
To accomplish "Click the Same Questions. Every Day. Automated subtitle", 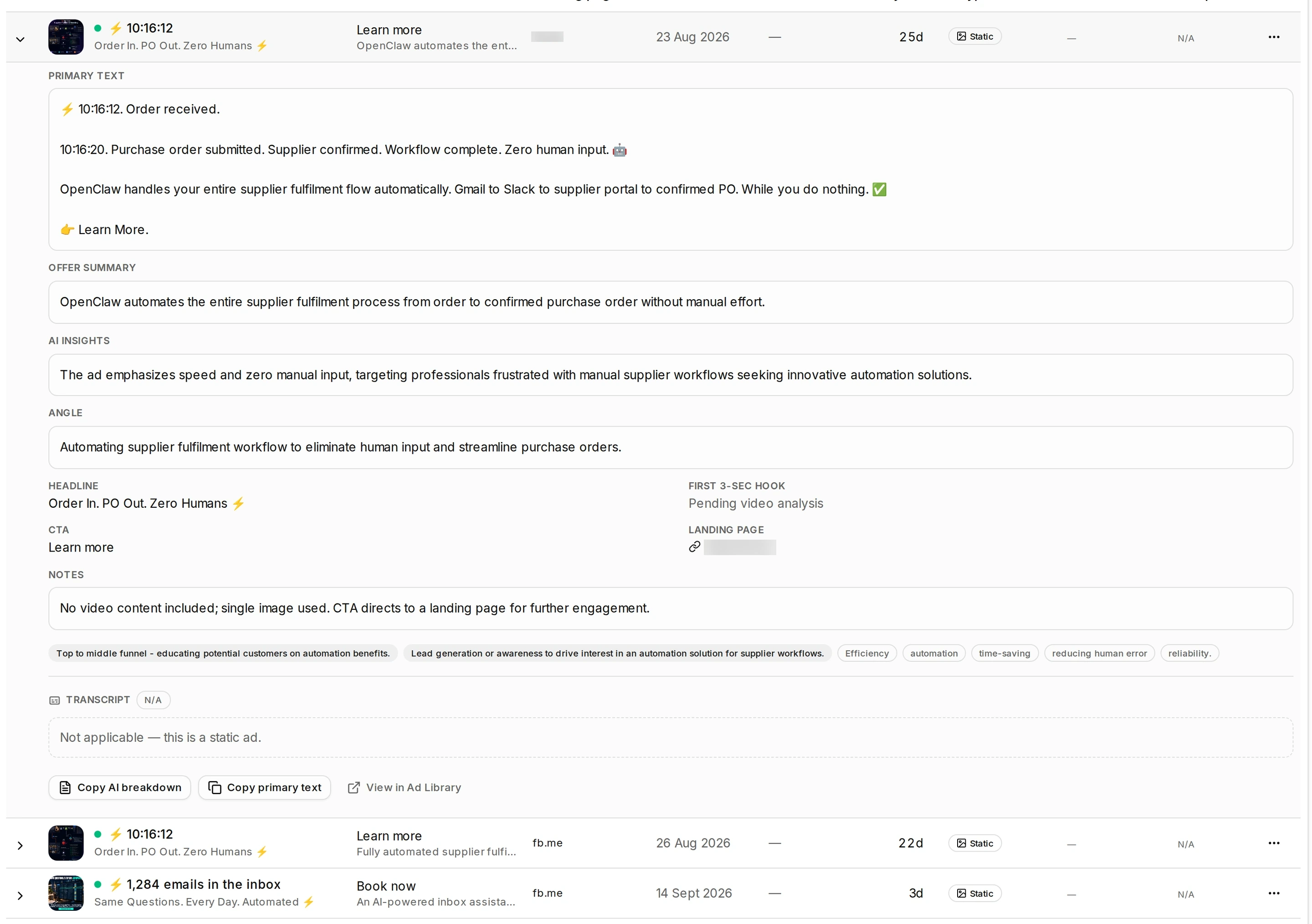I will 204,902.
